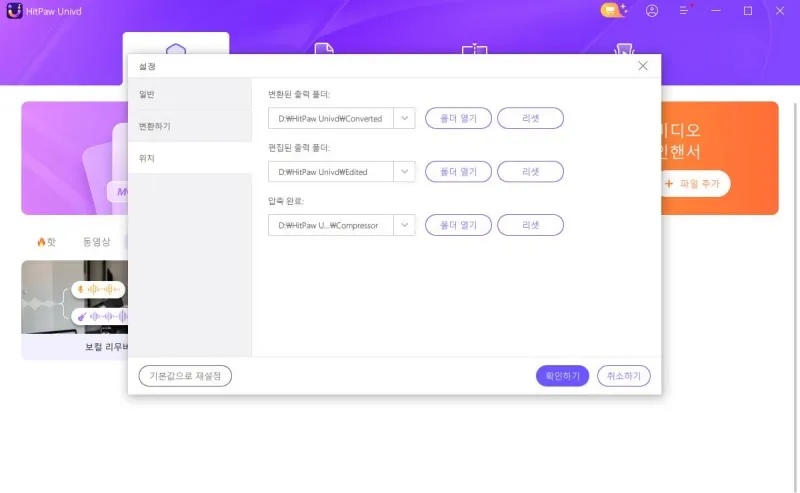Click 파일 추가 button in main window

[696, 183]
